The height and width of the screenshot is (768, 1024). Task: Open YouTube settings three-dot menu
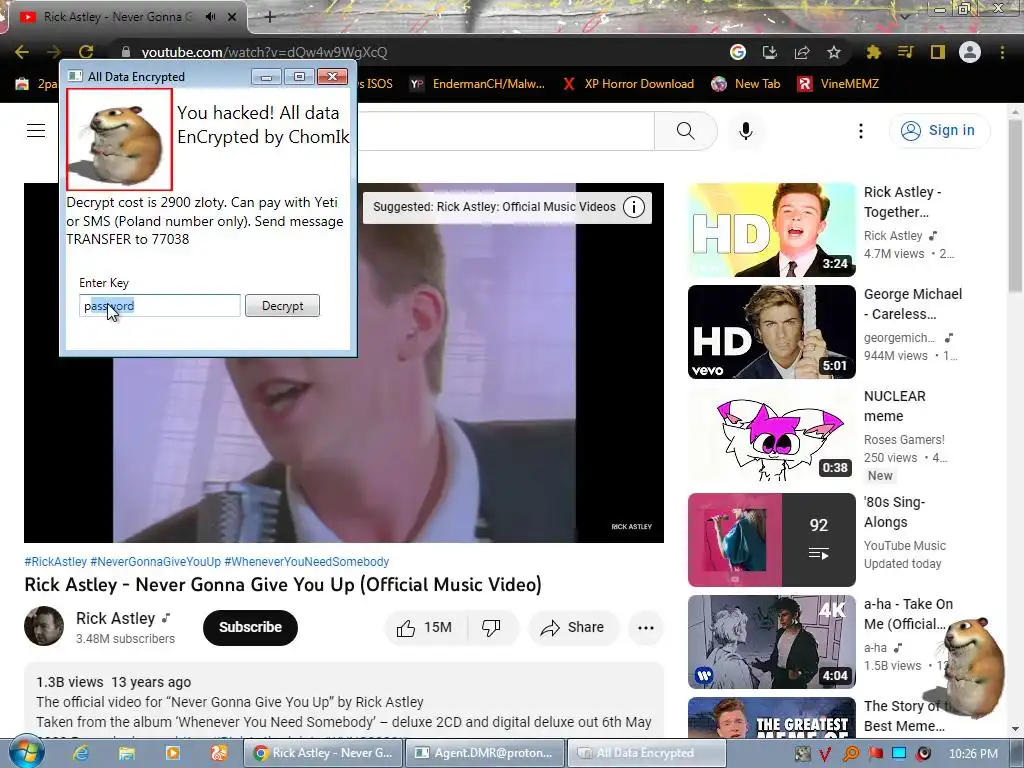coord(861,131)
